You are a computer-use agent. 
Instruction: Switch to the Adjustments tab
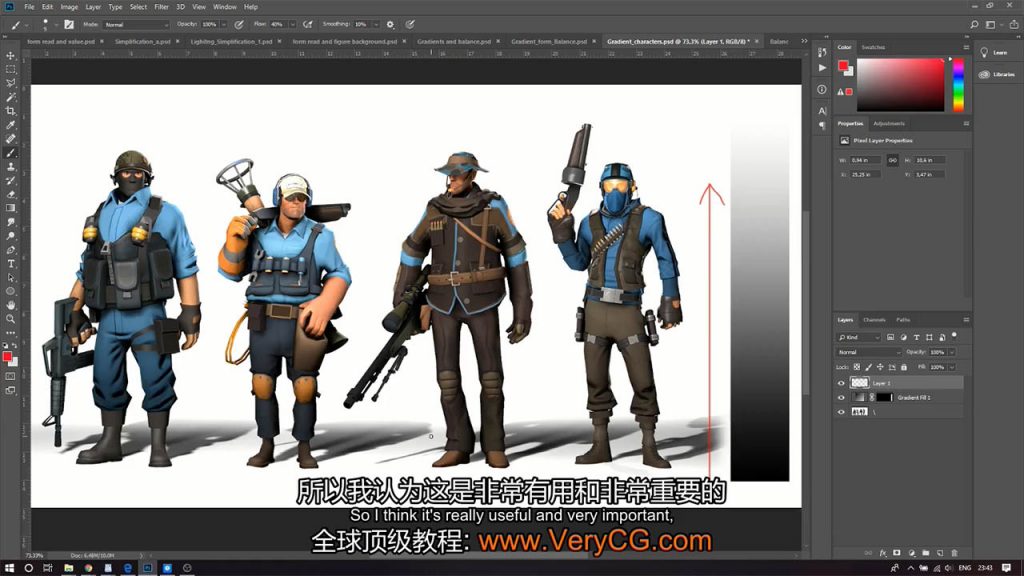pos(889,123)
